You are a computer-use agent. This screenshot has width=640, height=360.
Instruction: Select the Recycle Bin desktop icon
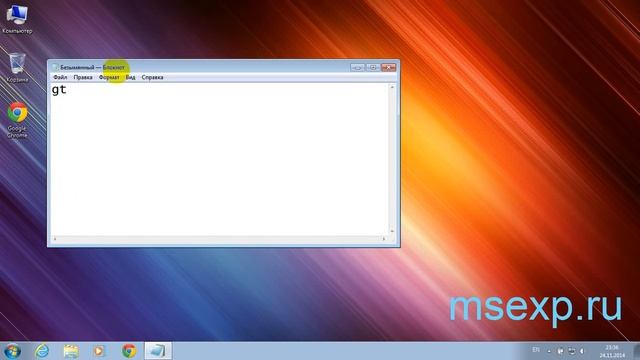pyautogui.click(x=17, y=67)
